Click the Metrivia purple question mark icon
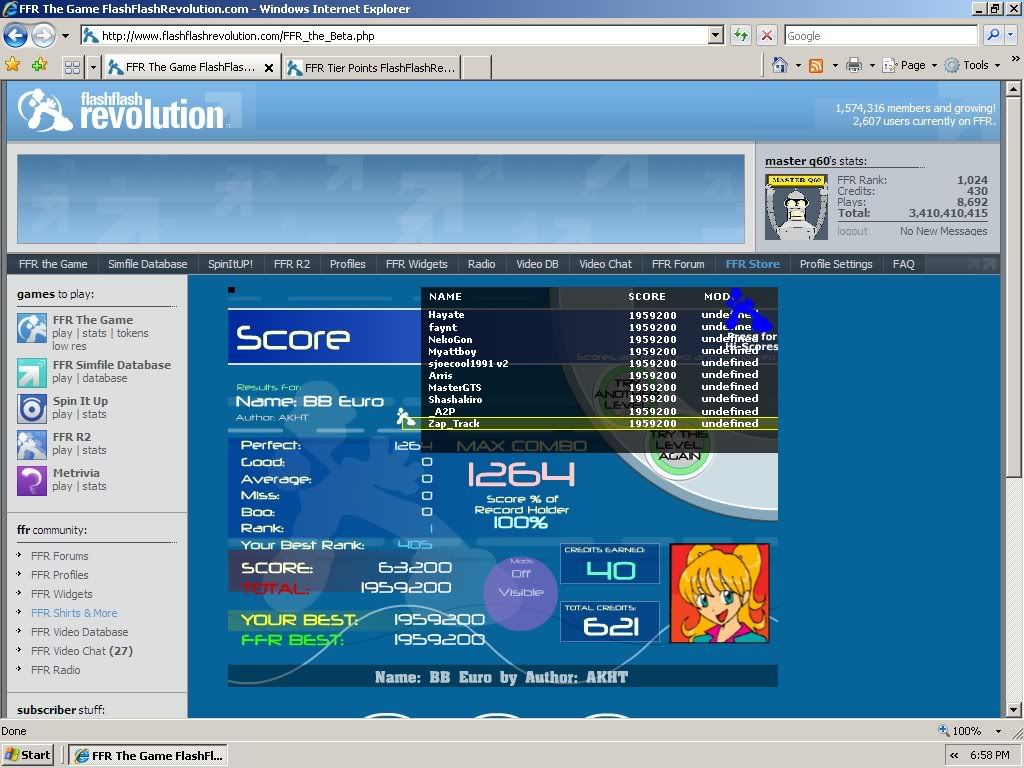This screenshot has width=1024, height=768. [32, 480]
